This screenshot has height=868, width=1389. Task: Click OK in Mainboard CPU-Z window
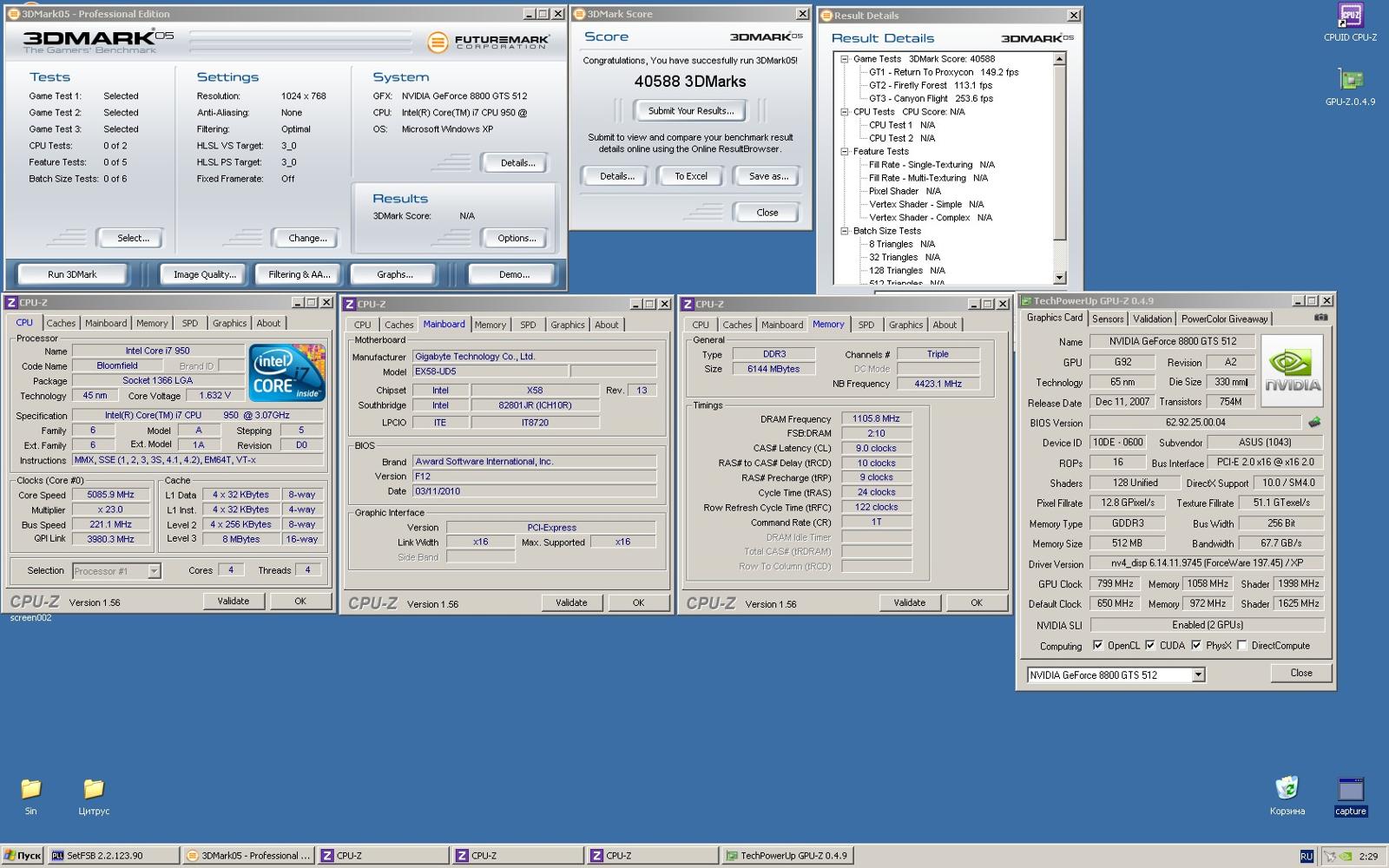tap(638, 602)
